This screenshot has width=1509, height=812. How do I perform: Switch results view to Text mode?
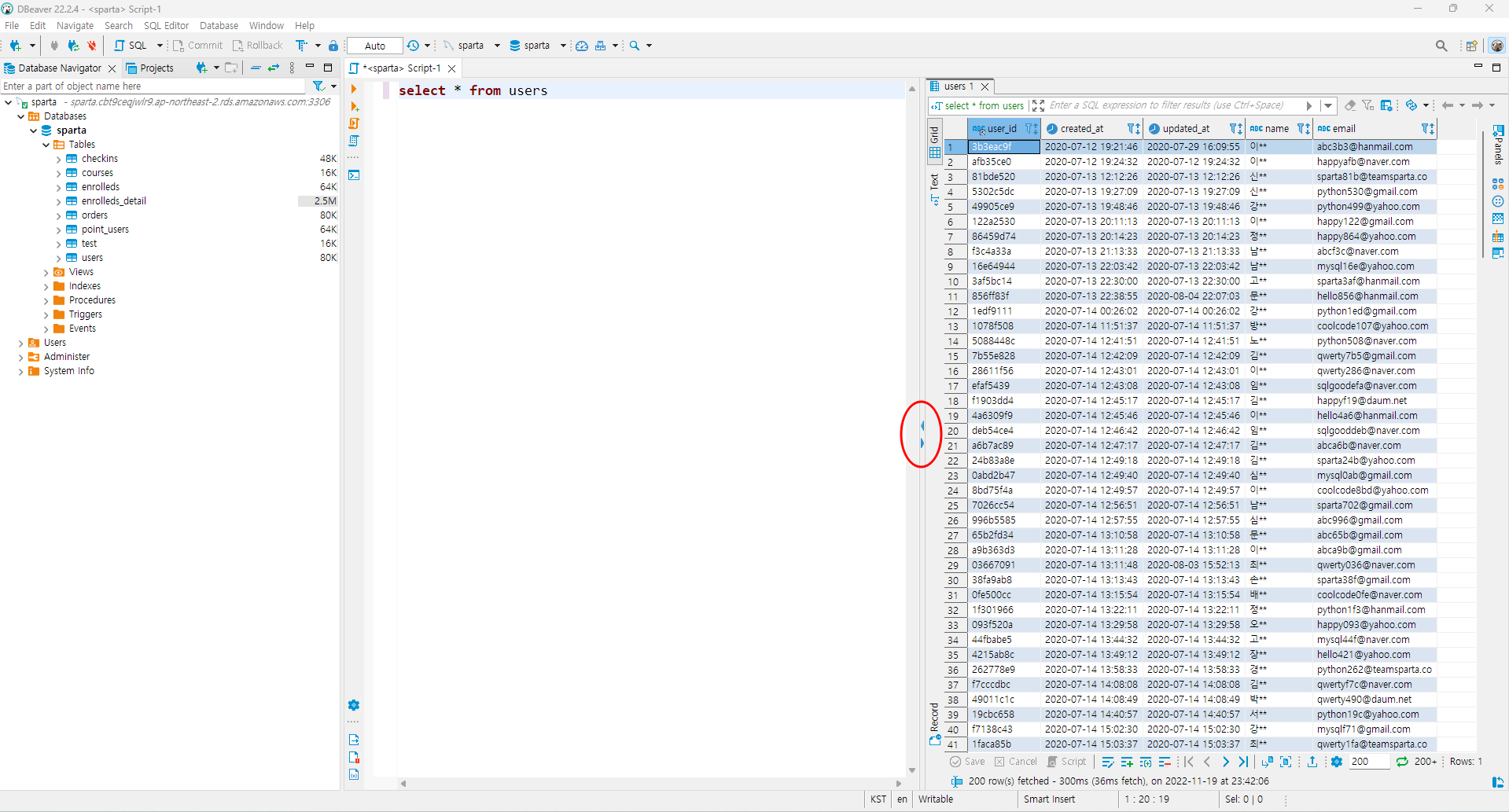point(934,189)
